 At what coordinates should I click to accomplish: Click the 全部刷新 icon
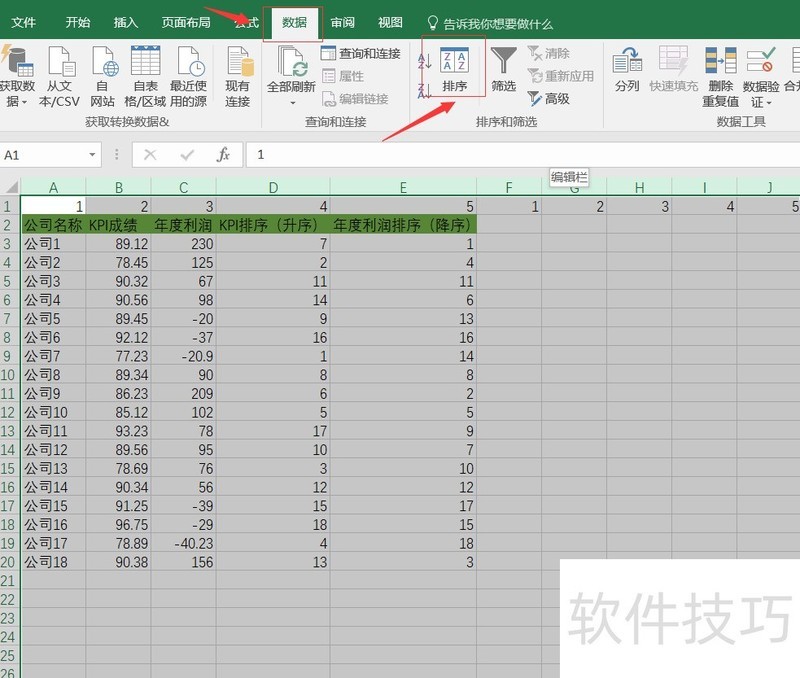291,62
